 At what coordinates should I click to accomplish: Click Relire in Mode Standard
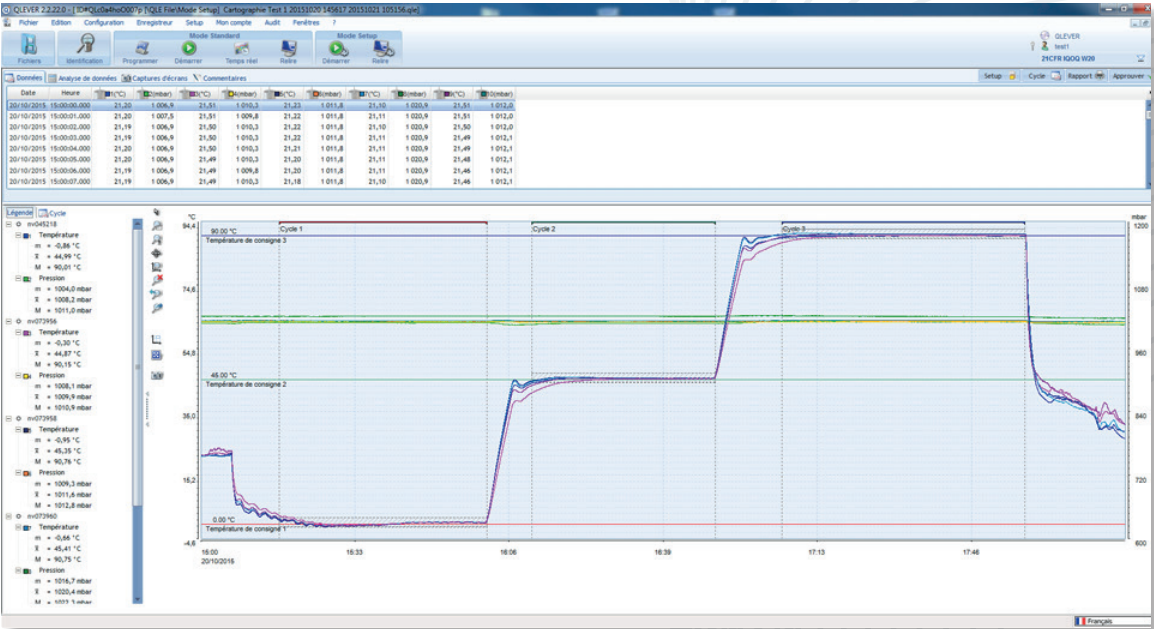point(289,49)
